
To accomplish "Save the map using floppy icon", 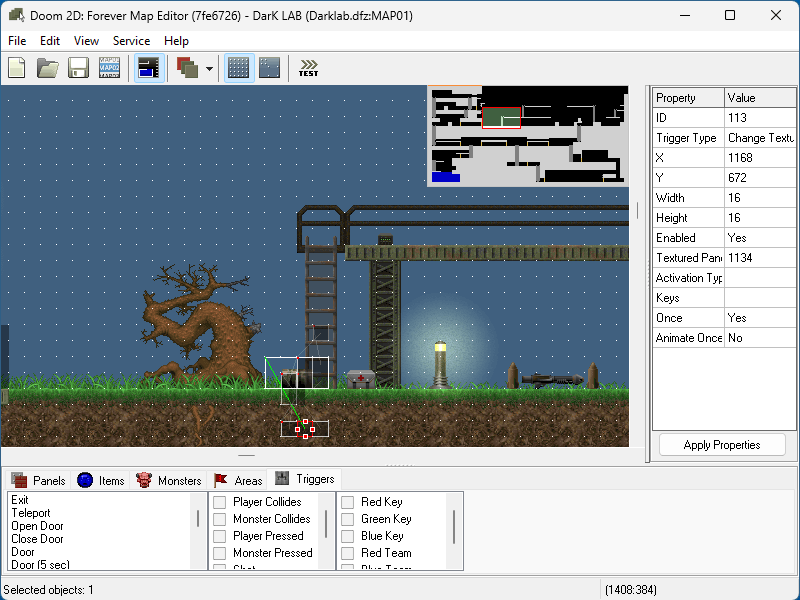I will click(78, 68).
